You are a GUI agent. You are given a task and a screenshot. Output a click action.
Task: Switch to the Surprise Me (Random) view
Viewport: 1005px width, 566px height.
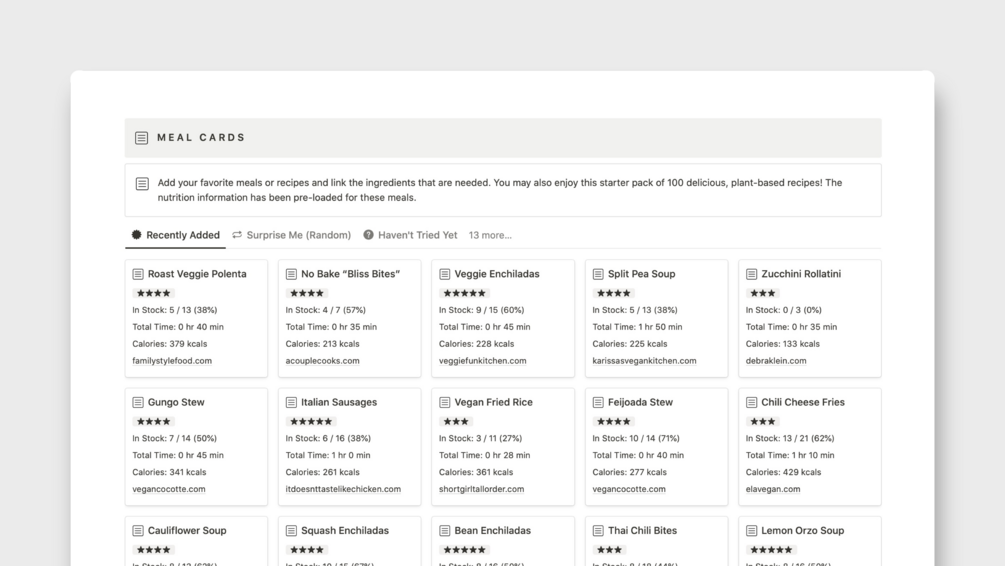pos(292,235)
